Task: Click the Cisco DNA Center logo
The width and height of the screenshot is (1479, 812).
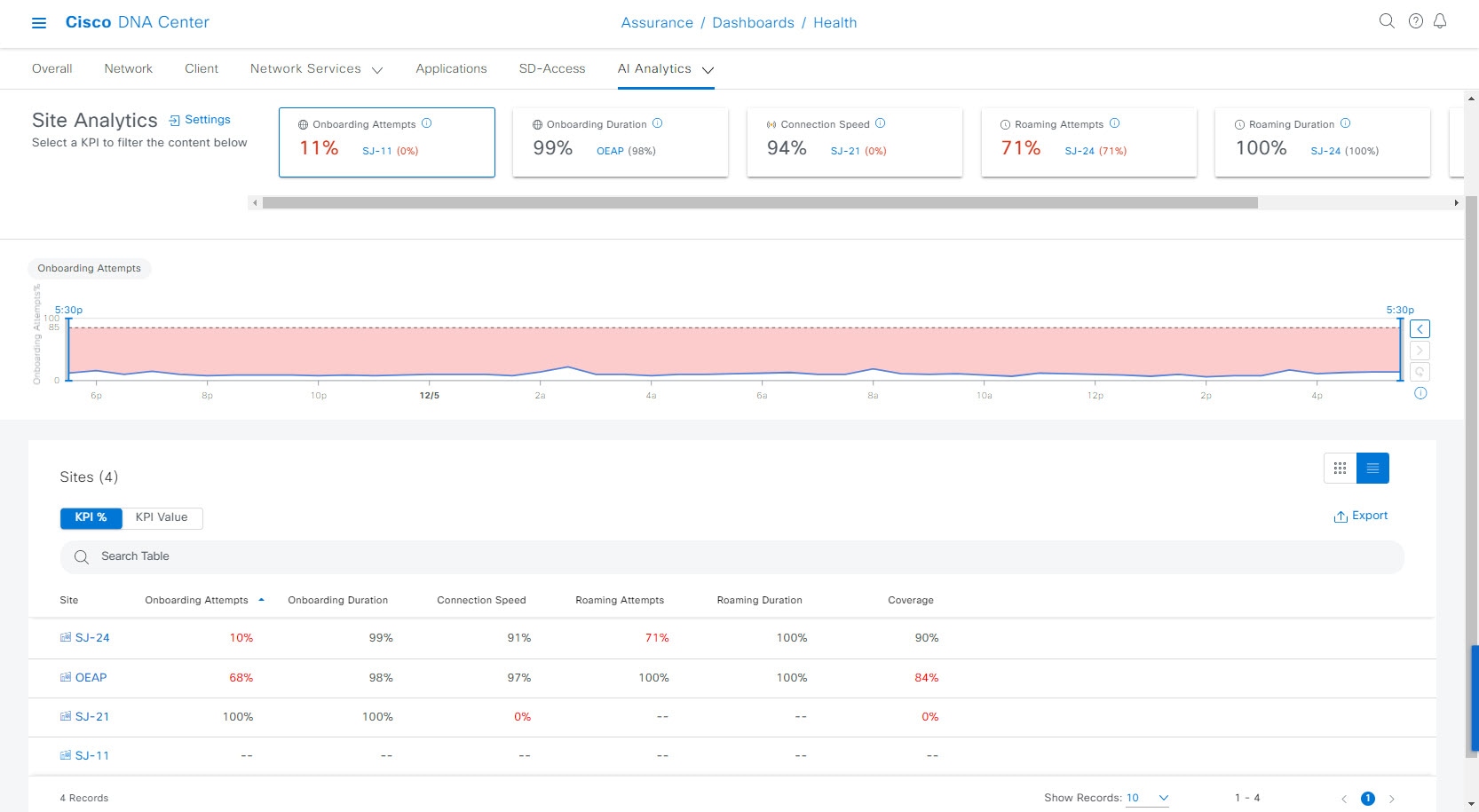Action: pyautogui.click(x=138, y=22)
